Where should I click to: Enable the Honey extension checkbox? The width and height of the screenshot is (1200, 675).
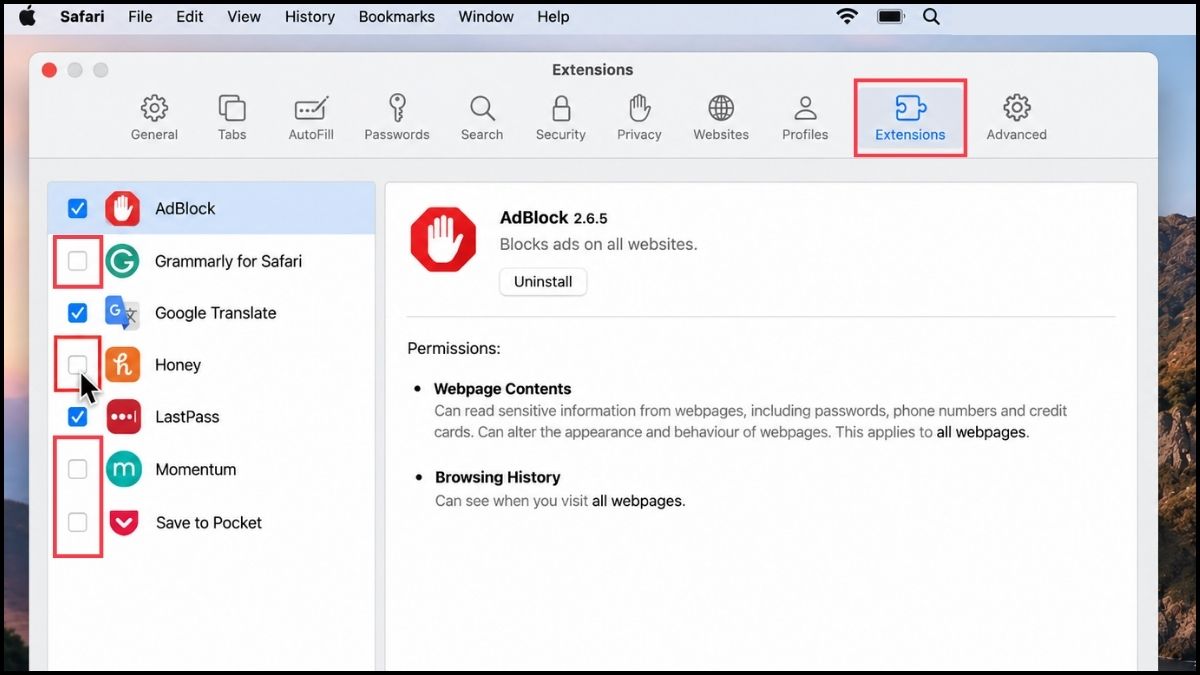point(77,365)
